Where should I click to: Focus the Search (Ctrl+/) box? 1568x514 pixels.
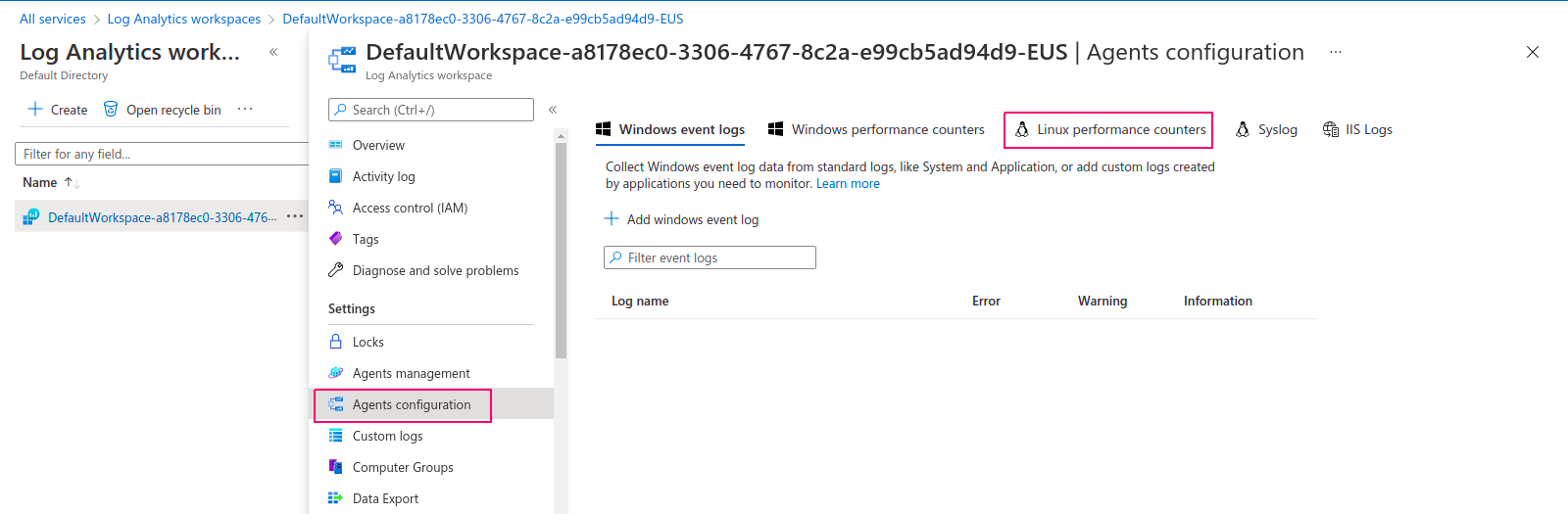click(x=431, y=110)
